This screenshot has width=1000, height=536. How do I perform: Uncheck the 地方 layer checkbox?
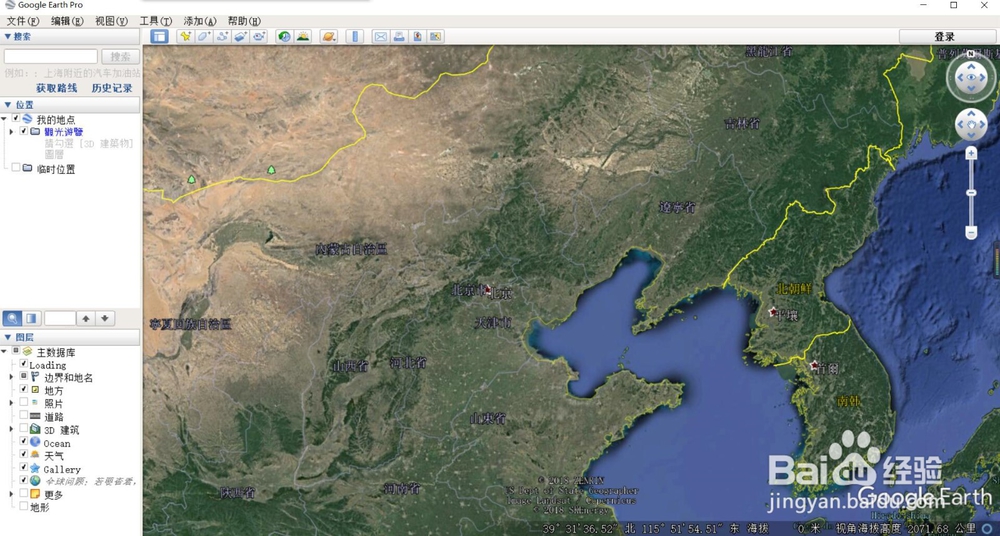point(24,389)
